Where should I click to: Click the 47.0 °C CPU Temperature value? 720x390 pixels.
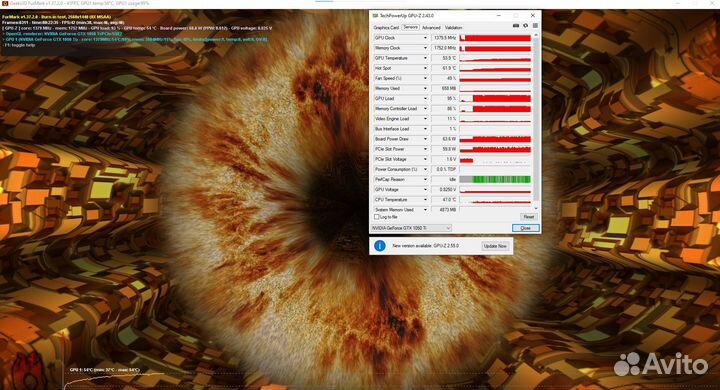click(444, 199)
